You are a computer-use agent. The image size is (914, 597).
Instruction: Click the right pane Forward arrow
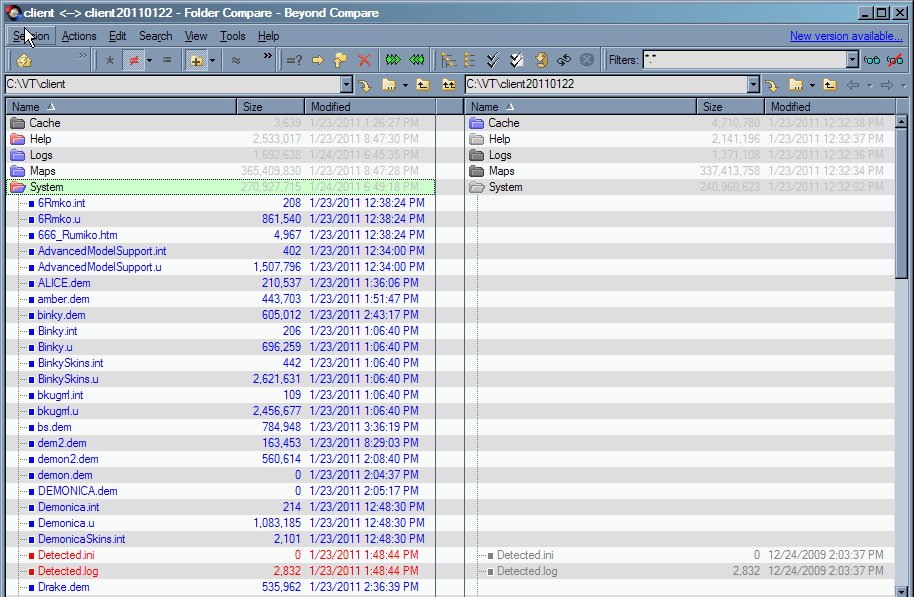pos(887,85)
